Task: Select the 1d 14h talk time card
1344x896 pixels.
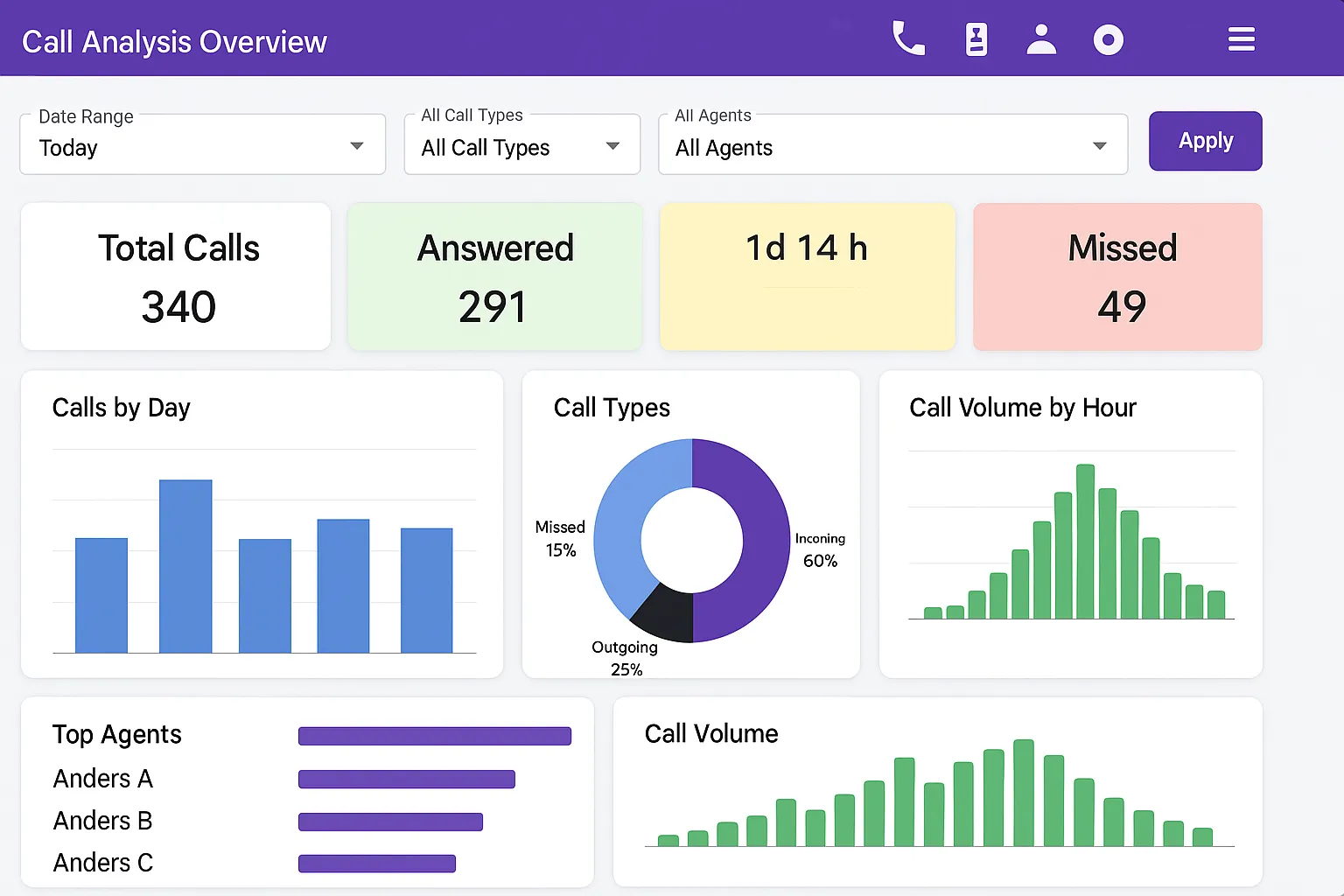Action: [x=807, y=276]
